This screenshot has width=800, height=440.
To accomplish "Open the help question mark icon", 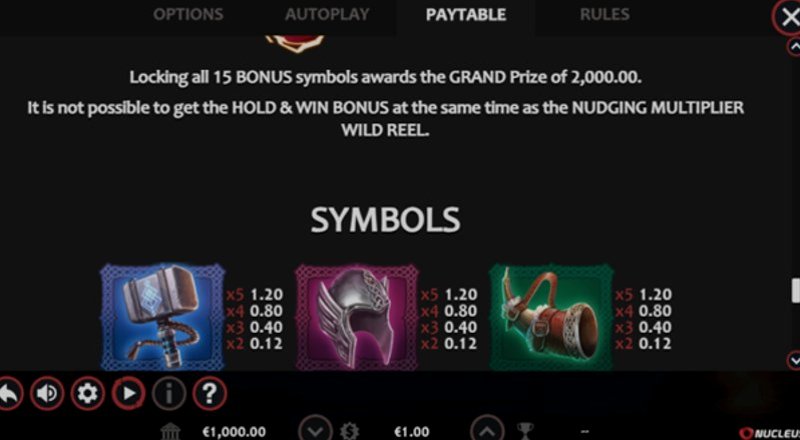I will [210, 394].
